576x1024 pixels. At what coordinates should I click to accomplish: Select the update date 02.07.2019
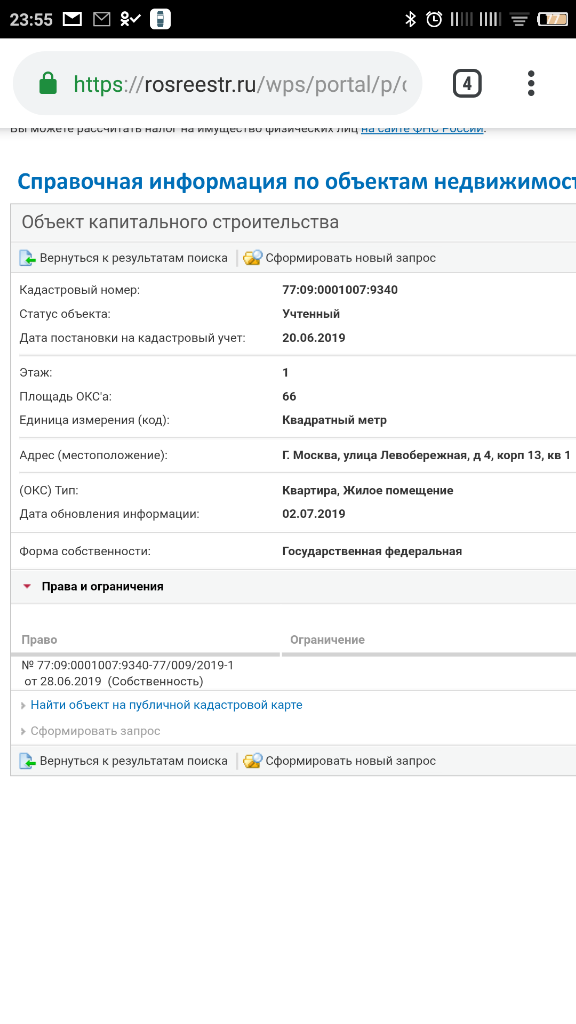(313, 514)
